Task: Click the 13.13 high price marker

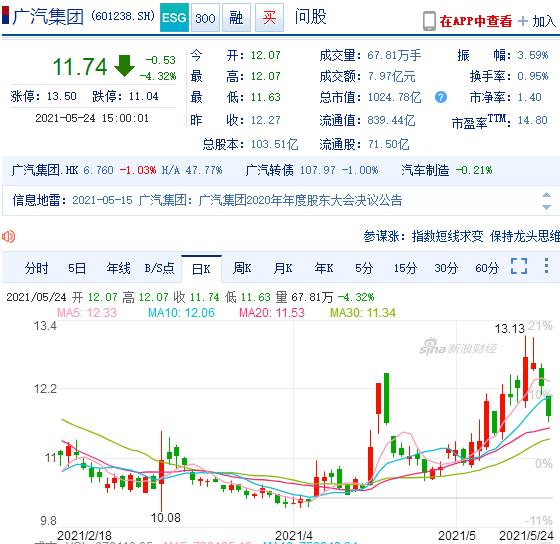Action: [509, 329]
